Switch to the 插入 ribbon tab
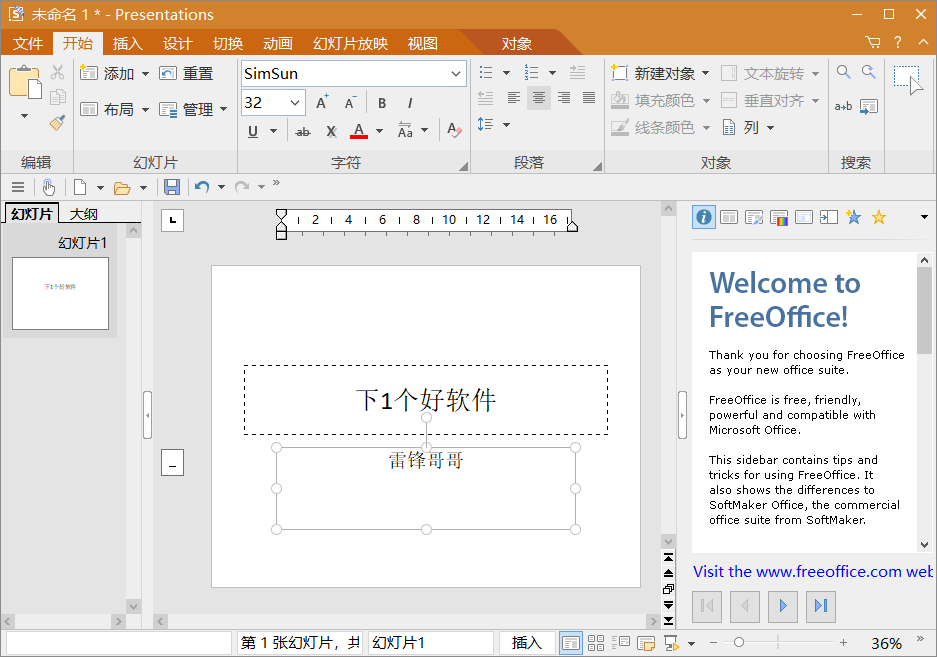937x657 pixels. tap(127, 43)
